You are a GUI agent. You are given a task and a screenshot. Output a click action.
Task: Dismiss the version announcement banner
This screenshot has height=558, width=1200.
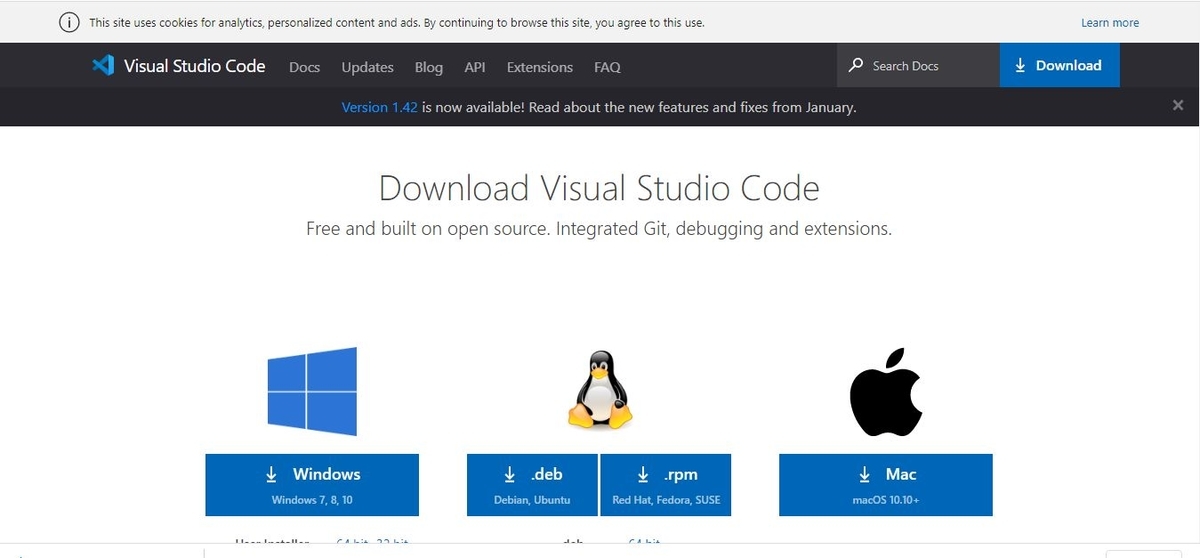(x=1178, y=105)
